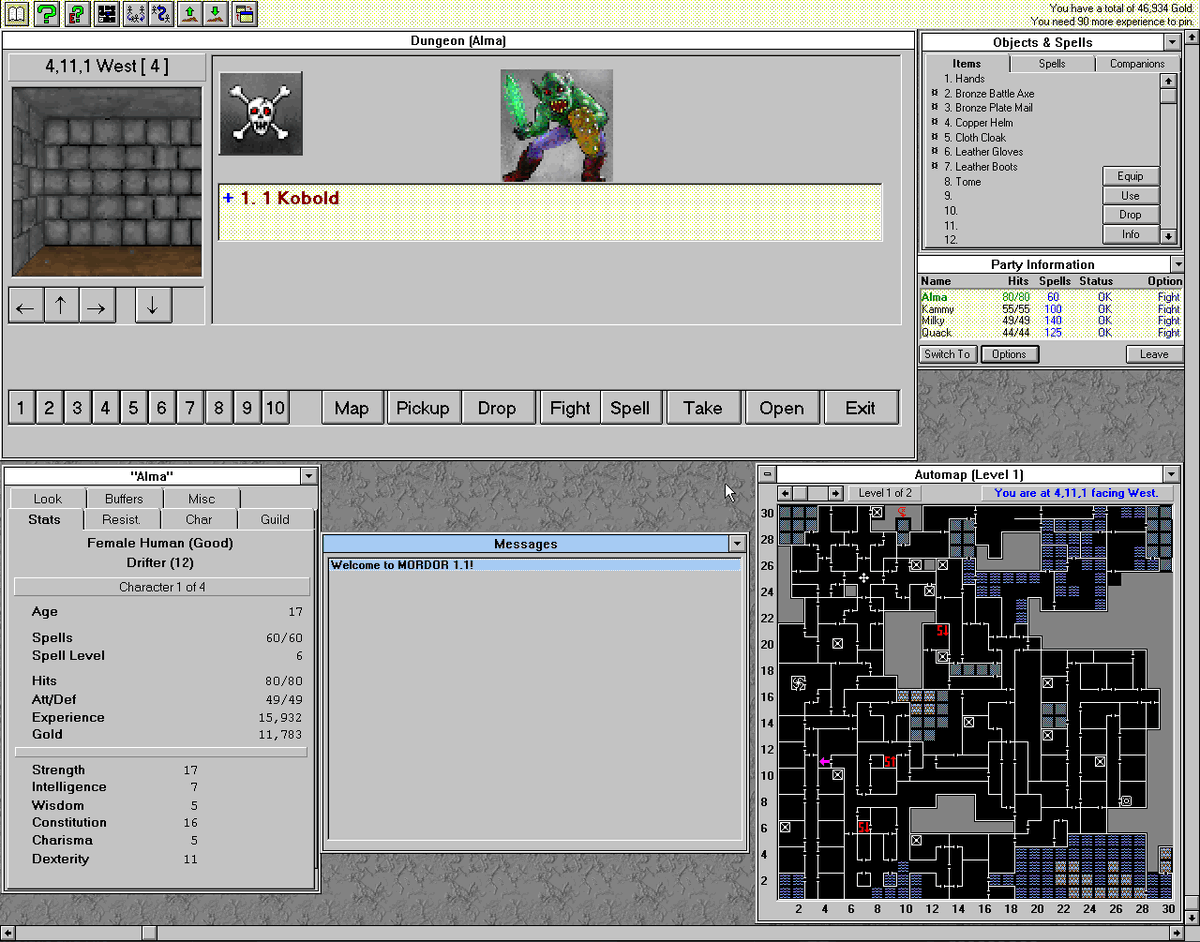Screen dimensions: 1200x942
Task: Click the green up-arrow toolbar icon
Action: pyautogui.click(x=190, y=14)
